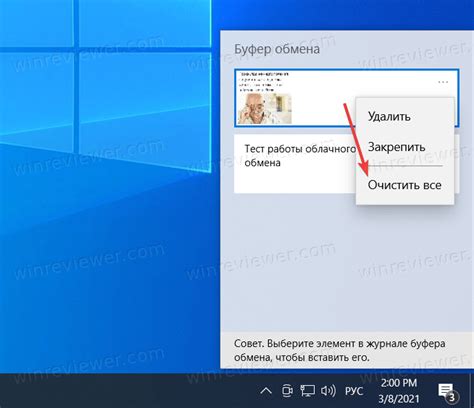Viewport: 474px width, 408px height.
Task: Switch input language via РУС indicator
Action: click(354, 391)
